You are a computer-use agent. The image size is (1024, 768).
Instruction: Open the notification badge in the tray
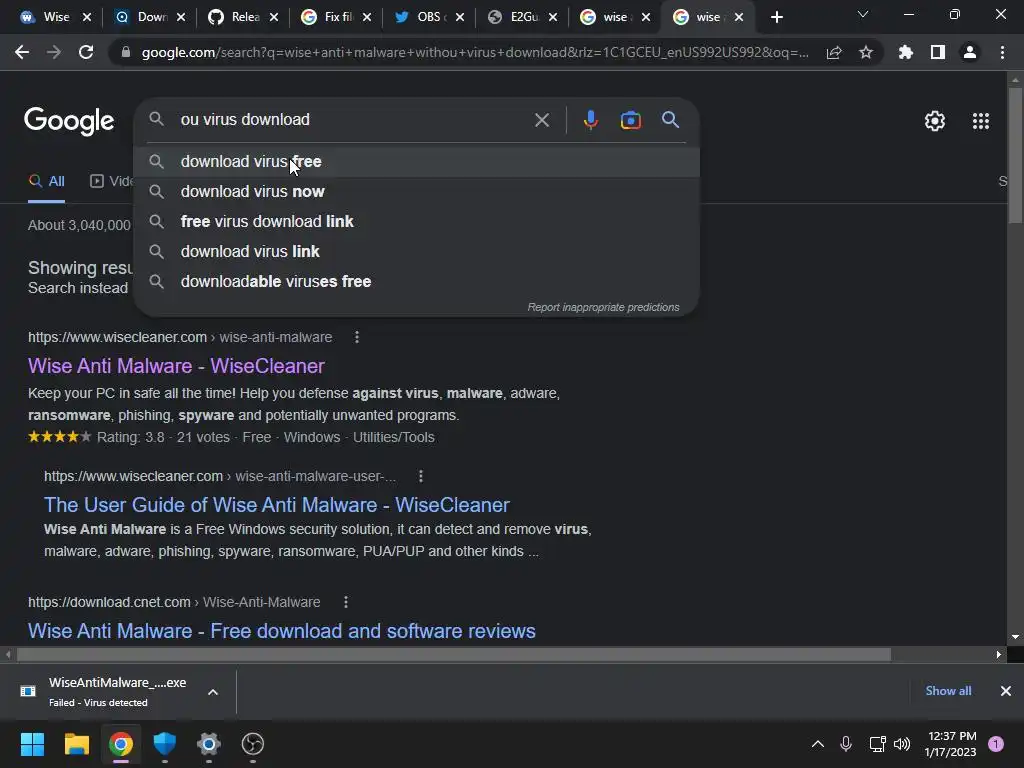pyautogui.click(x=996, y=744)
